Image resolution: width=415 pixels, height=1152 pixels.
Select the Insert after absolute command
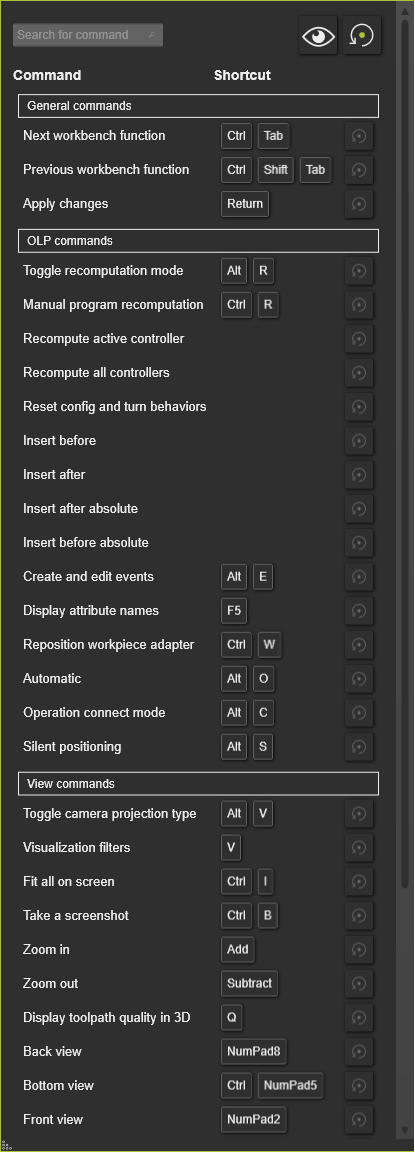(80, 508)
